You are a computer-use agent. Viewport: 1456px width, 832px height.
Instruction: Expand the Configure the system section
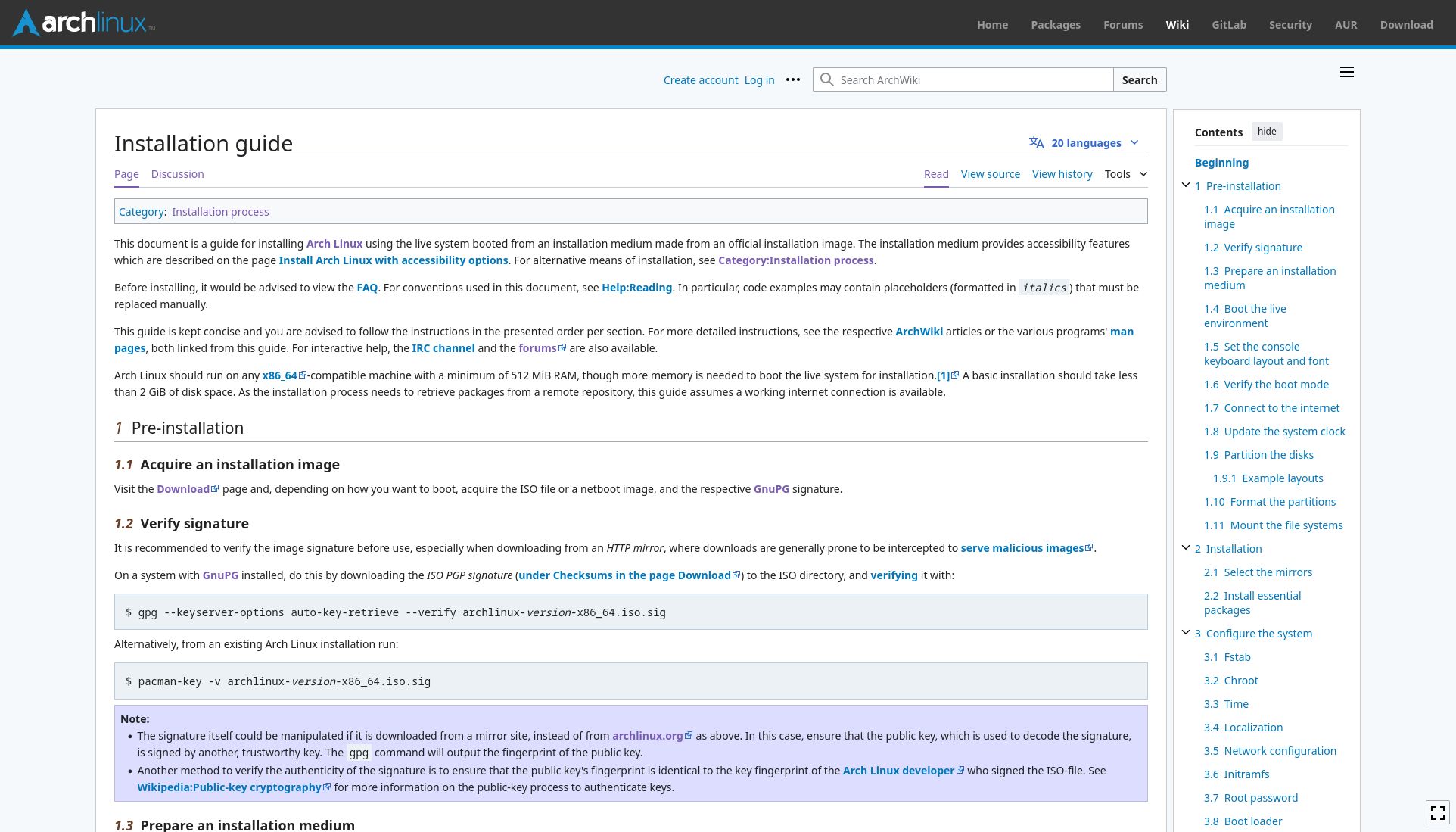[1185, 633]
